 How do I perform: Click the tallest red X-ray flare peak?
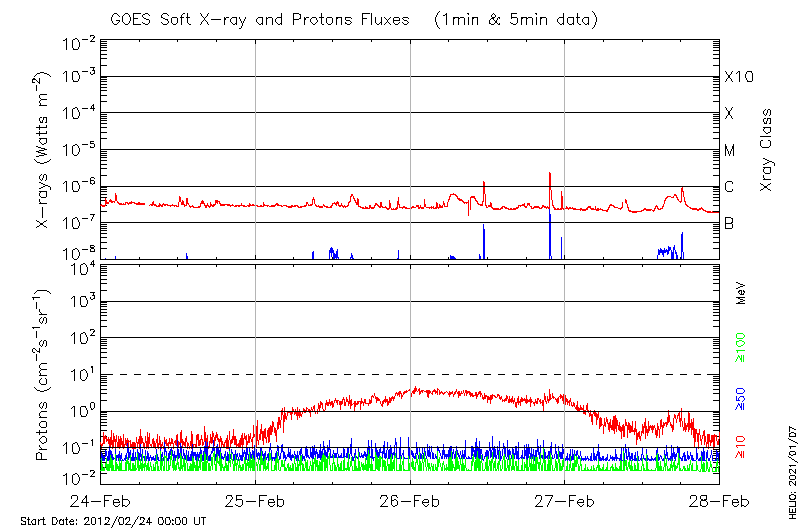pyautogui.click(x=550, y=175)
